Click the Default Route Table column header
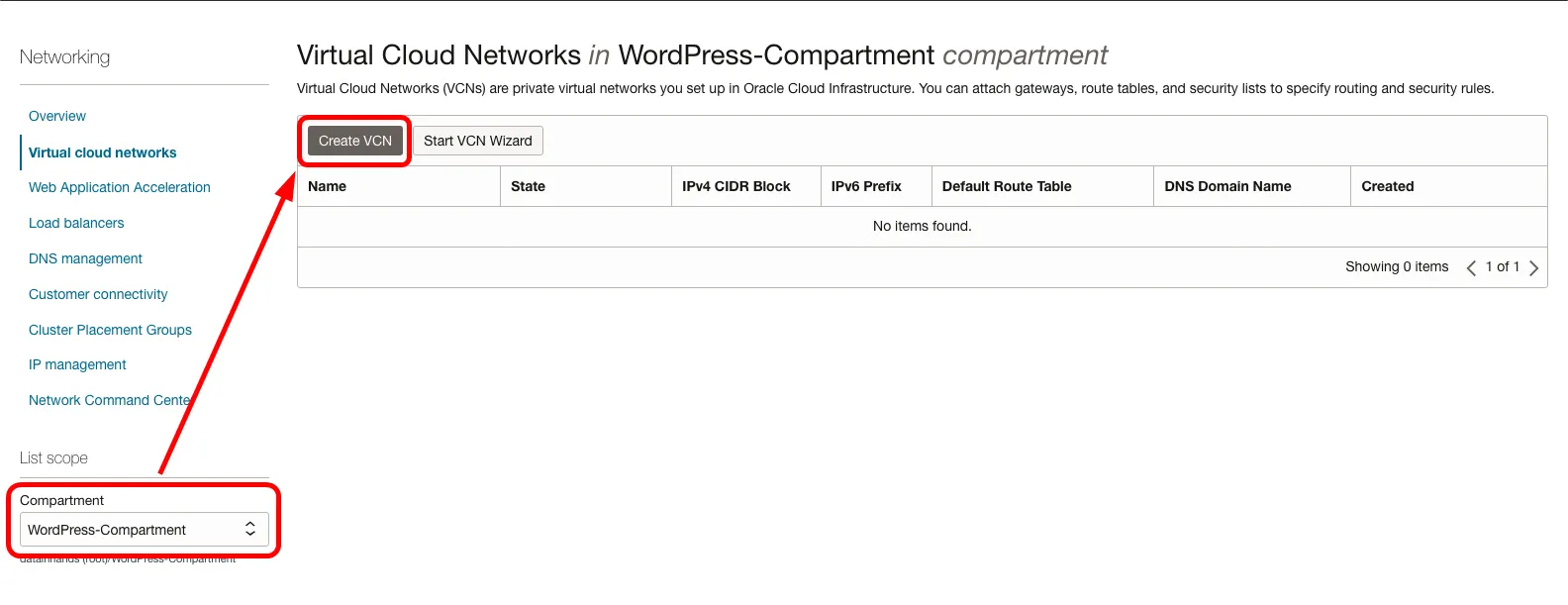1568x605 pixels. click(1007, 186)
